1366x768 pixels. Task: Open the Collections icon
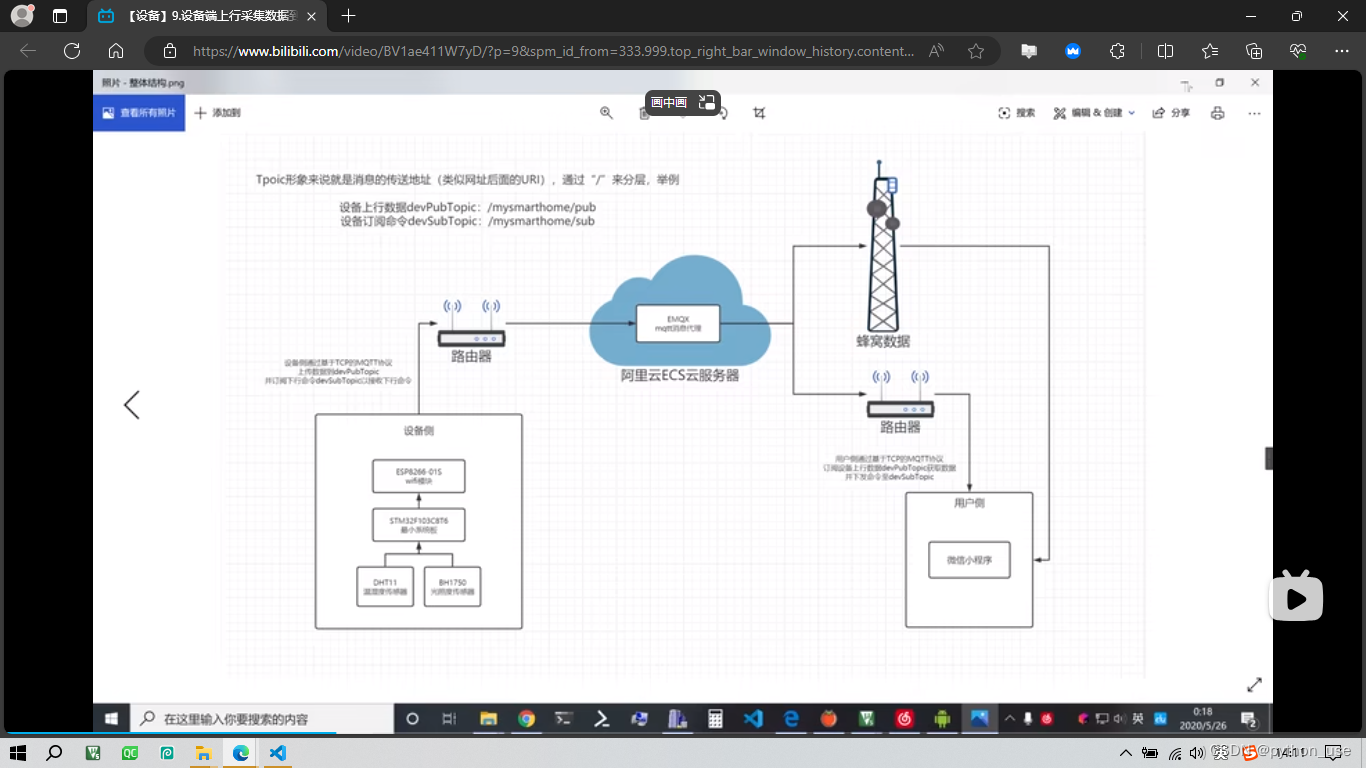tap(1254, 51)
